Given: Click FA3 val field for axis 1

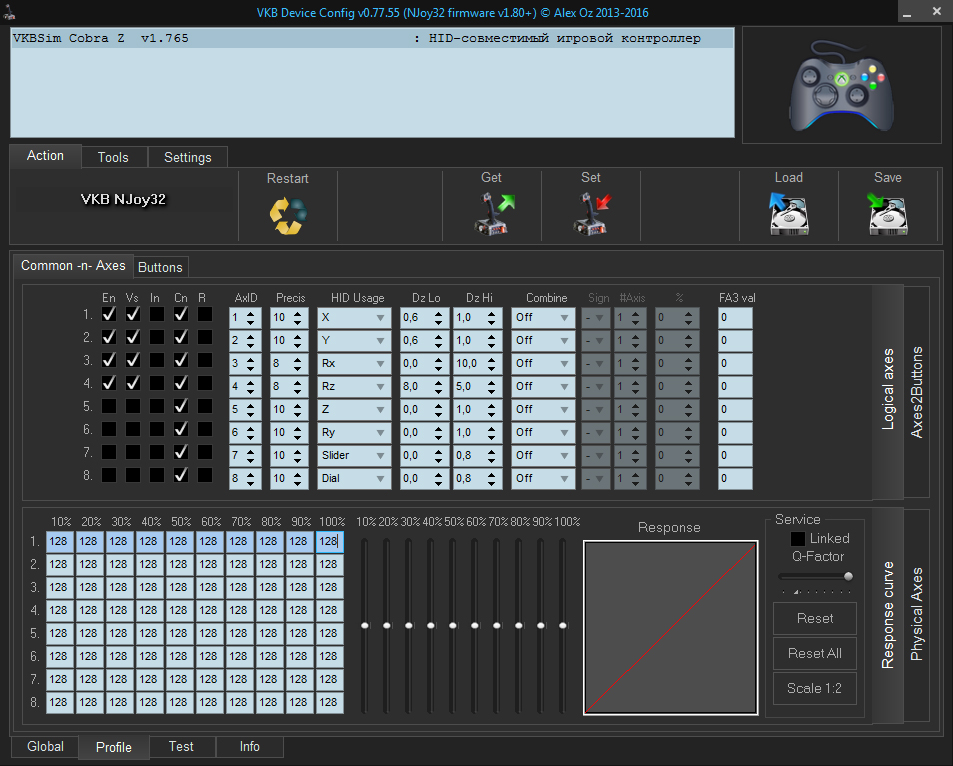Looking at the screenshot, I should [x=735, y=317].
